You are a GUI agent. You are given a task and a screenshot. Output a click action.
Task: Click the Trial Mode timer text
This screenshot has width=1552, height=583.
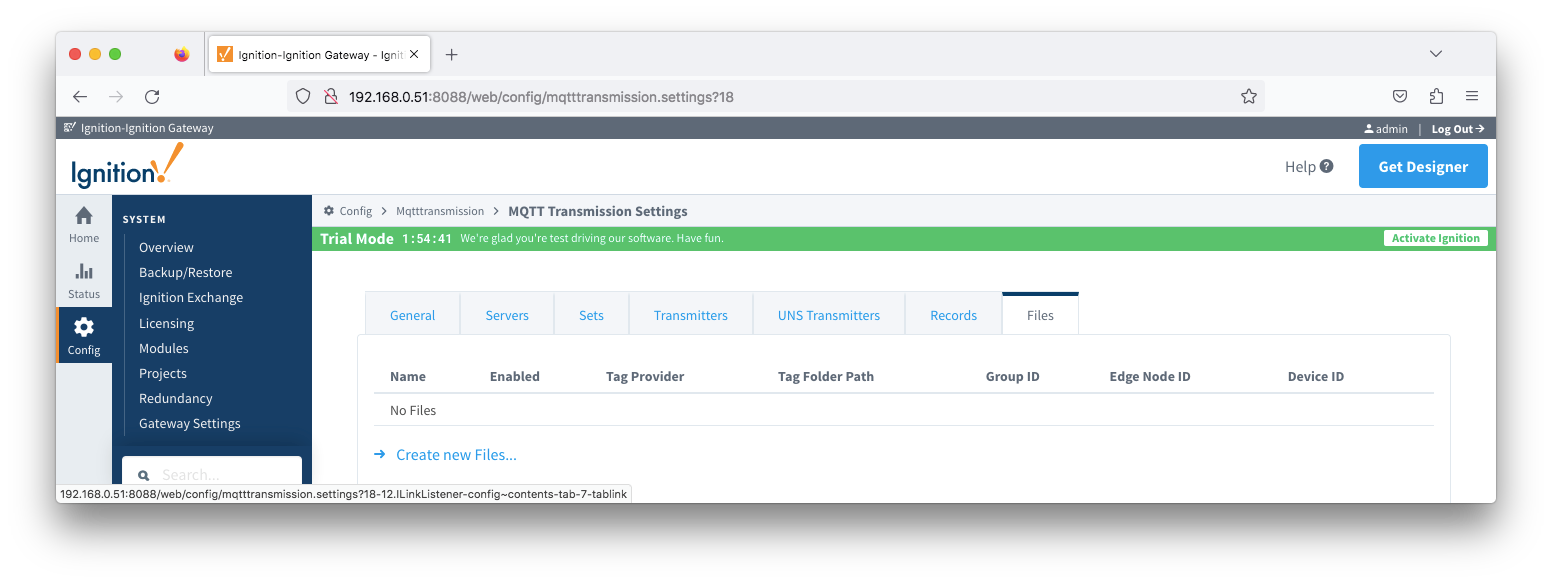tap(427, 239)
